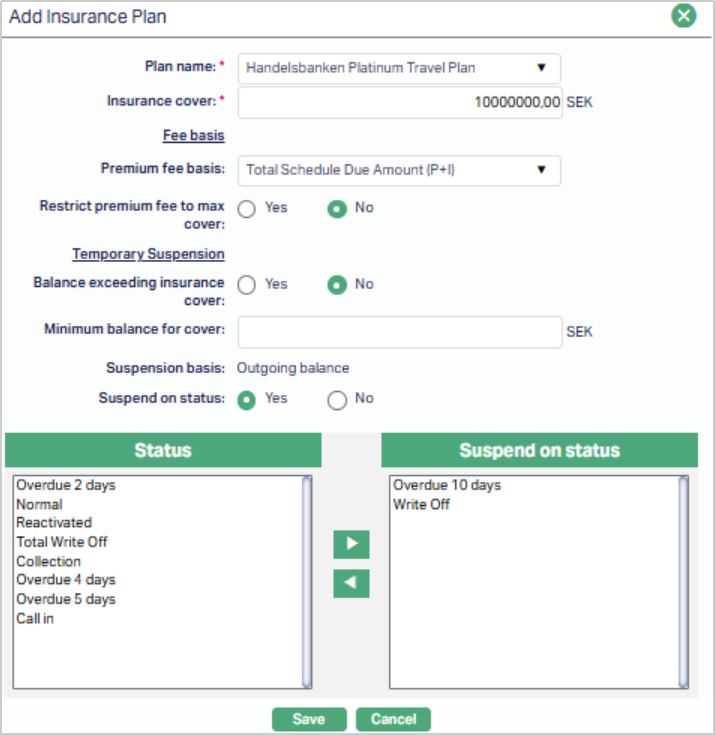715x735 pixels.
Task: Cancel adding the insurance plan
Action: pyautogui.click(x=393, y=719)
